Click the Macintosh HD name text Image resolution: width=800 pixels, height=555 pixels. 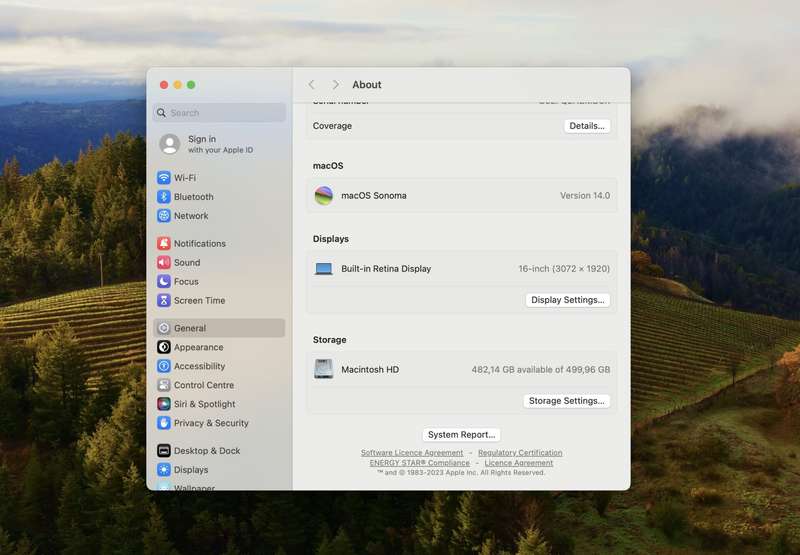[370, 369]
